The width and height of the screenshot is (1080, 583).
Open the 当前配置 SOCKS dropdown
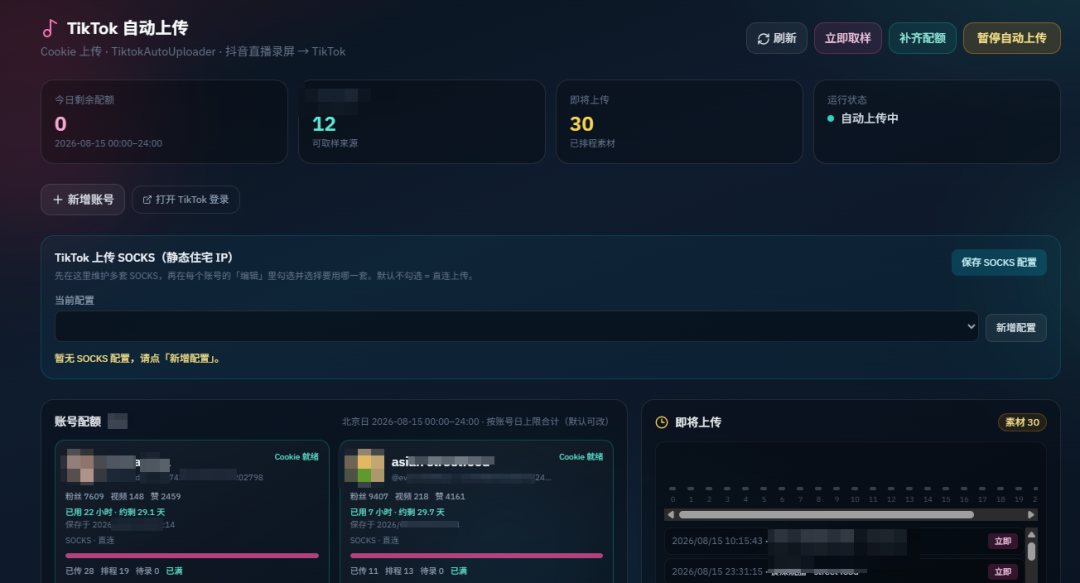coord(517,327)
